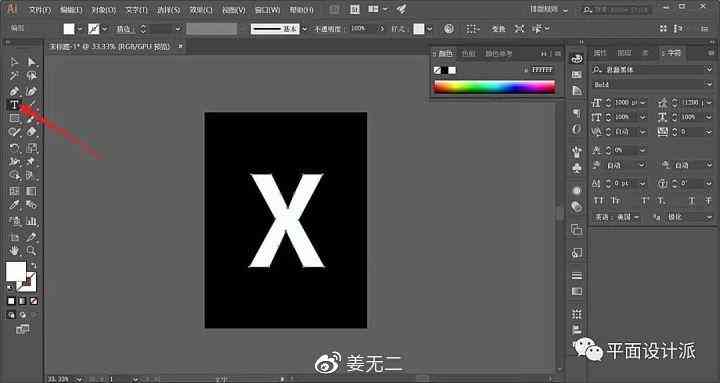Select the Lasso tool
Viewport: 720px width, 383px height.
click(x=31, y=76)
